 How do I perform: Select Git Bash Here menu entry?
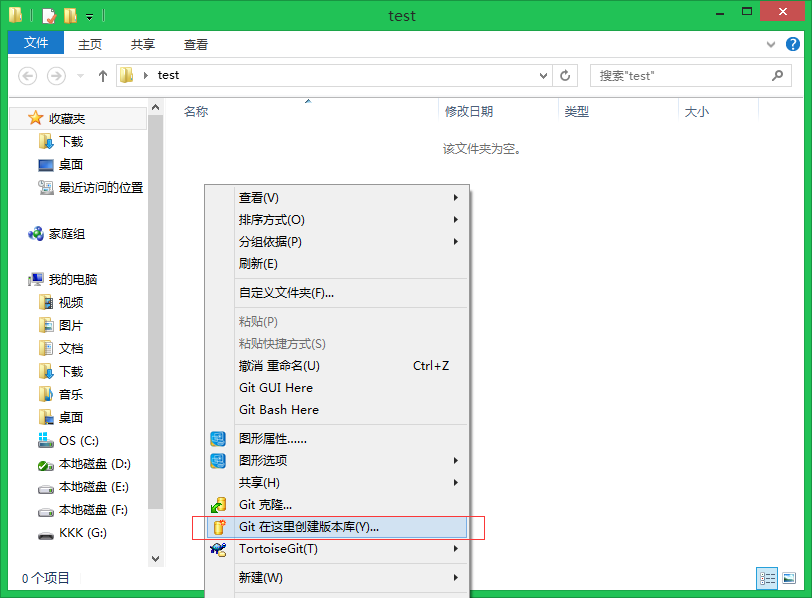point(278,410)
